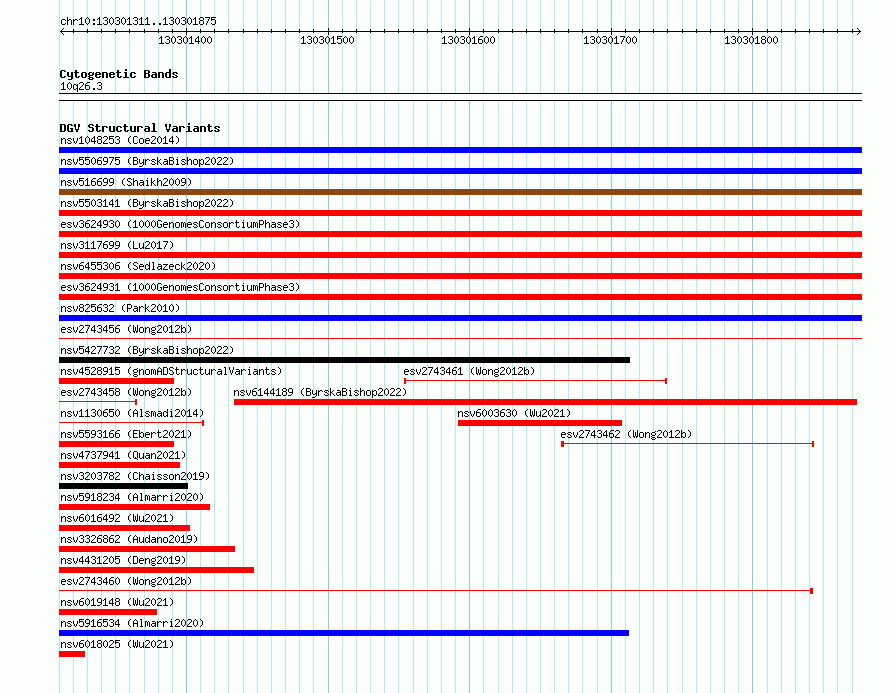890x693 pixels.
Task: Click the blue bar under nsv5506975
Action: pos(460,171)
